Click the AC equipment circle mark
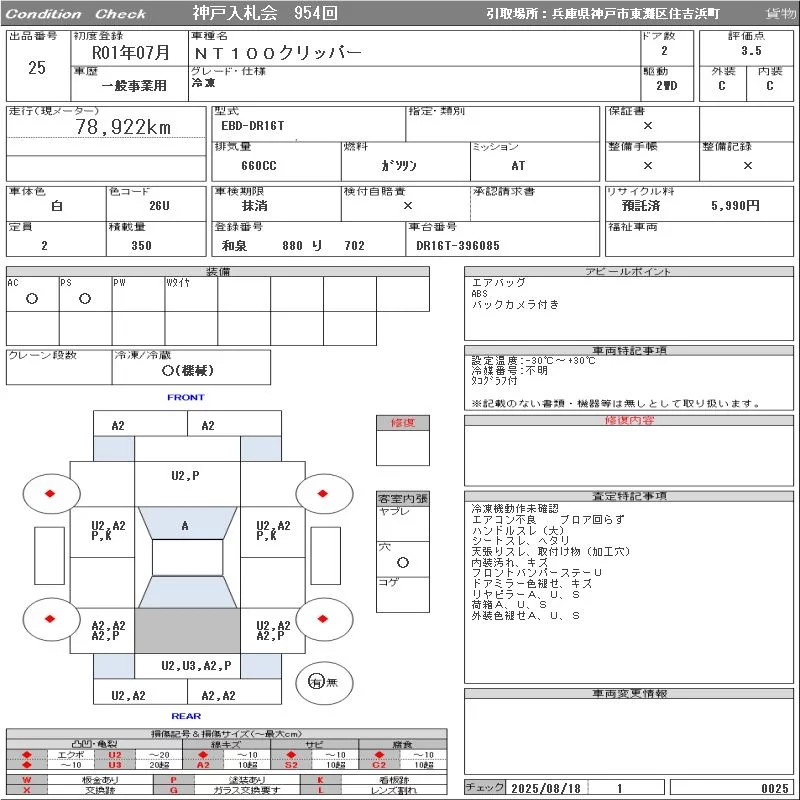The image size is (800, 800). coord(32,299)
